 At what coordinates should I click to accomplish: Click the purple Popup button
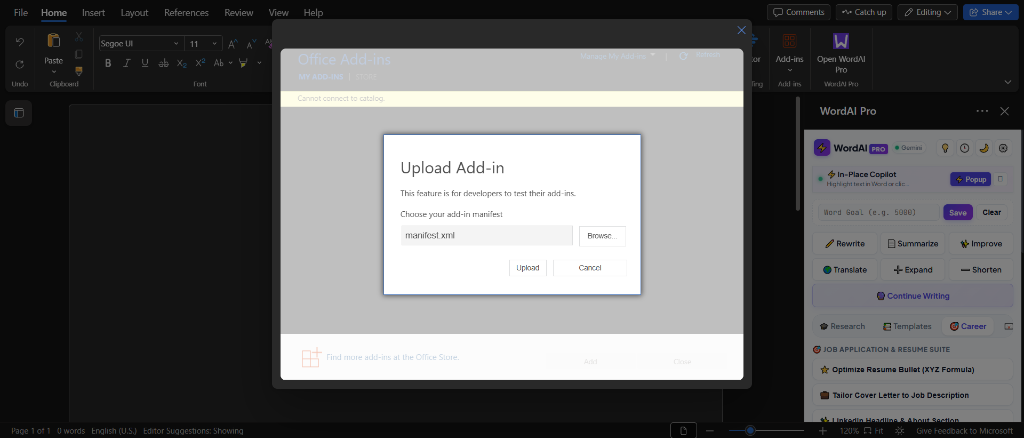point(970,180)
